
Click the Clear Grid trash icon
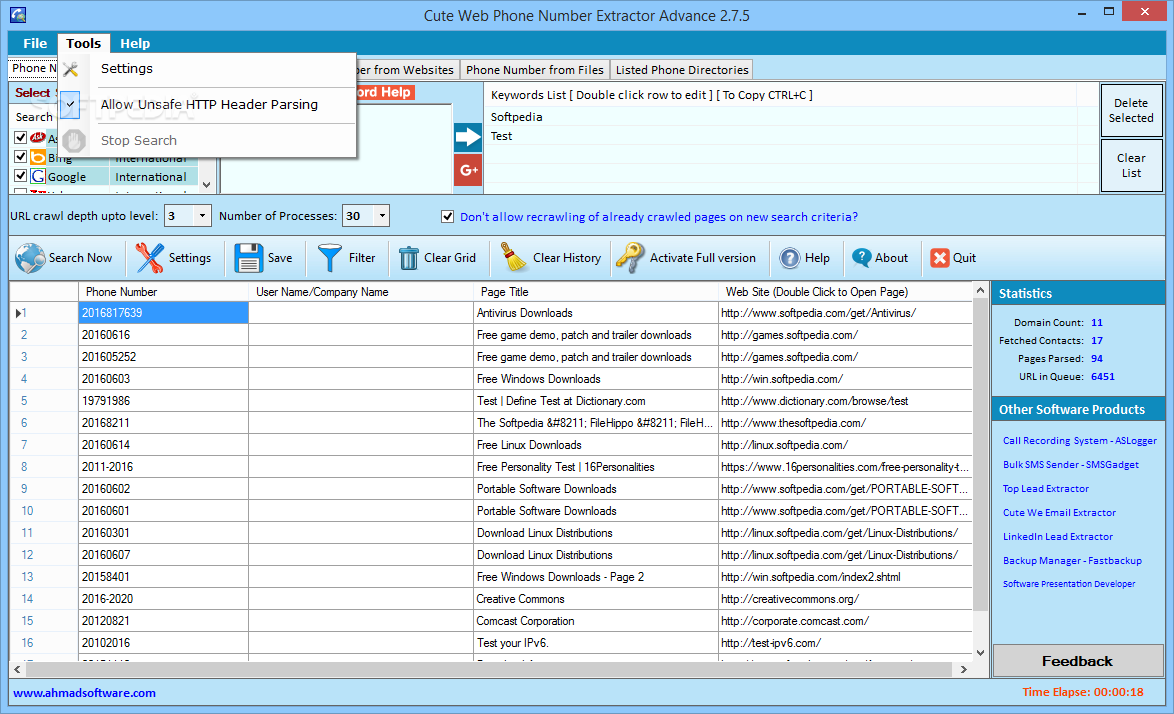(408, 258)
